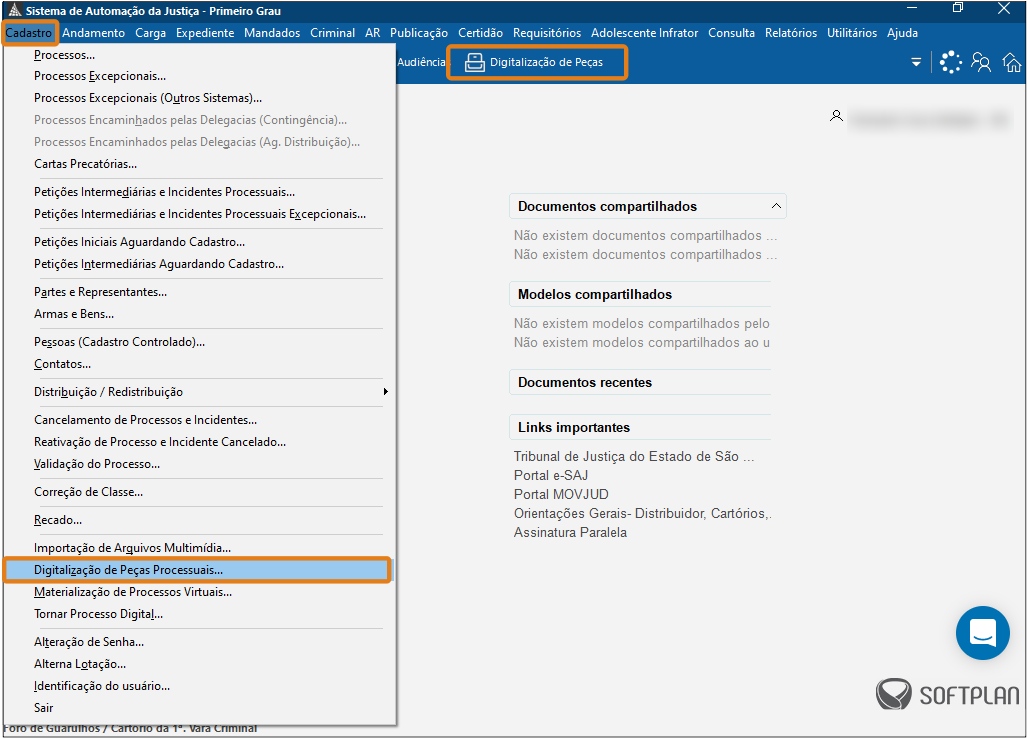The width and height of the screenshot is (1027, 738).
Task: Open the Consulta menu
Action: pos(731,33)
